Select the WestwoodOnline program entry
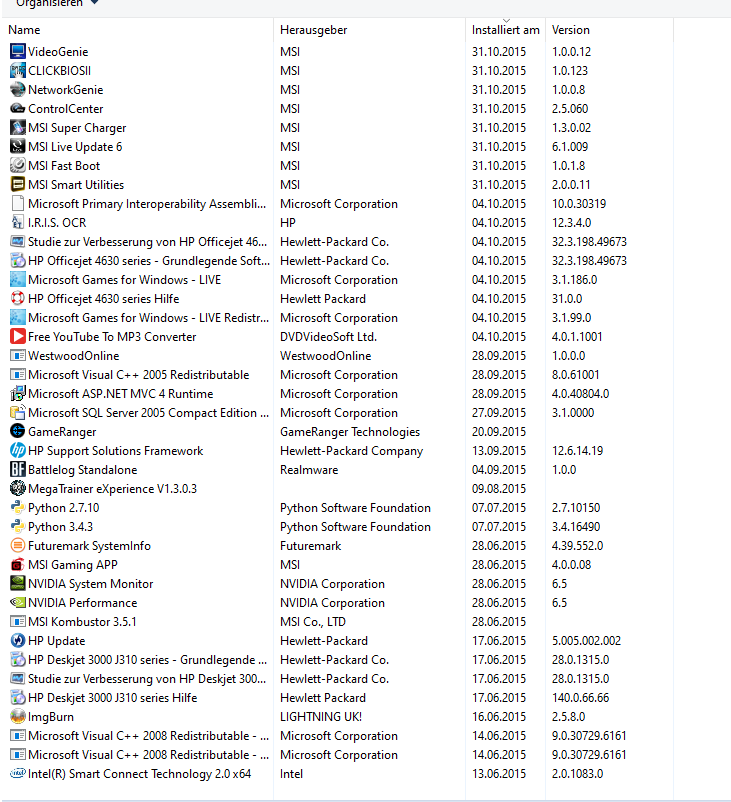This screenshot has height=802, width=731. coord(74,355)
